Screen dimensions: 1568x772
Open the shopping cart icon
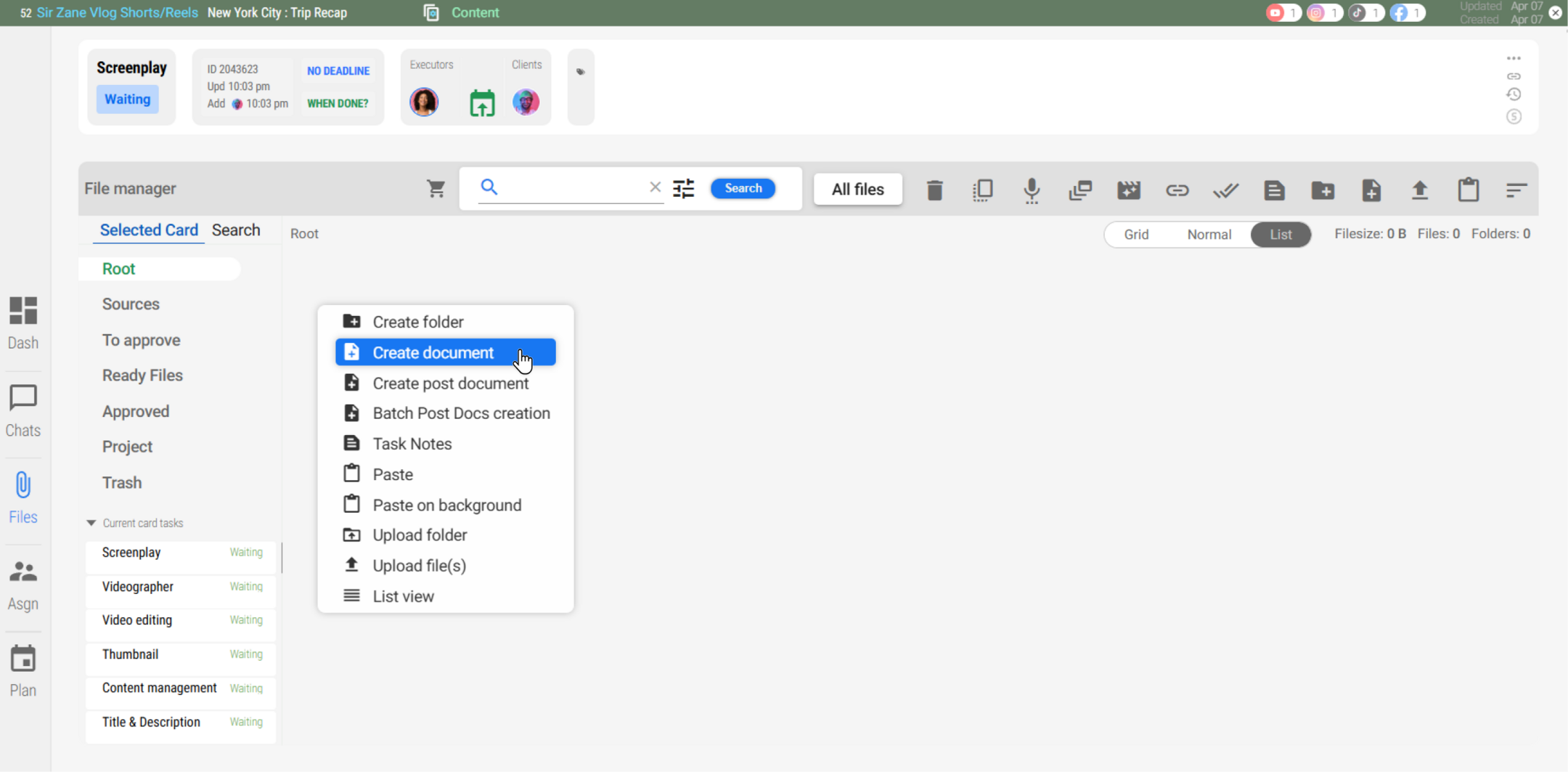point(436,189)
